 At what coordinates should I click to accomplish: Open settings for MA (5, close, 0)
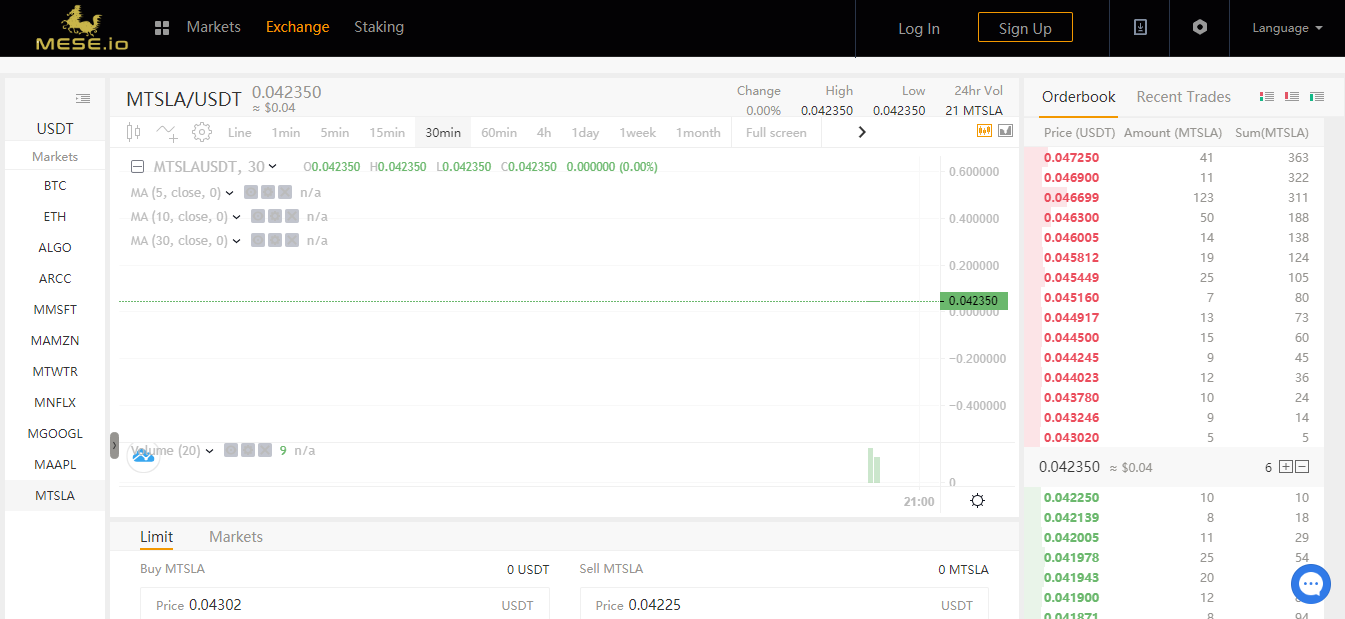pos(268,192)
